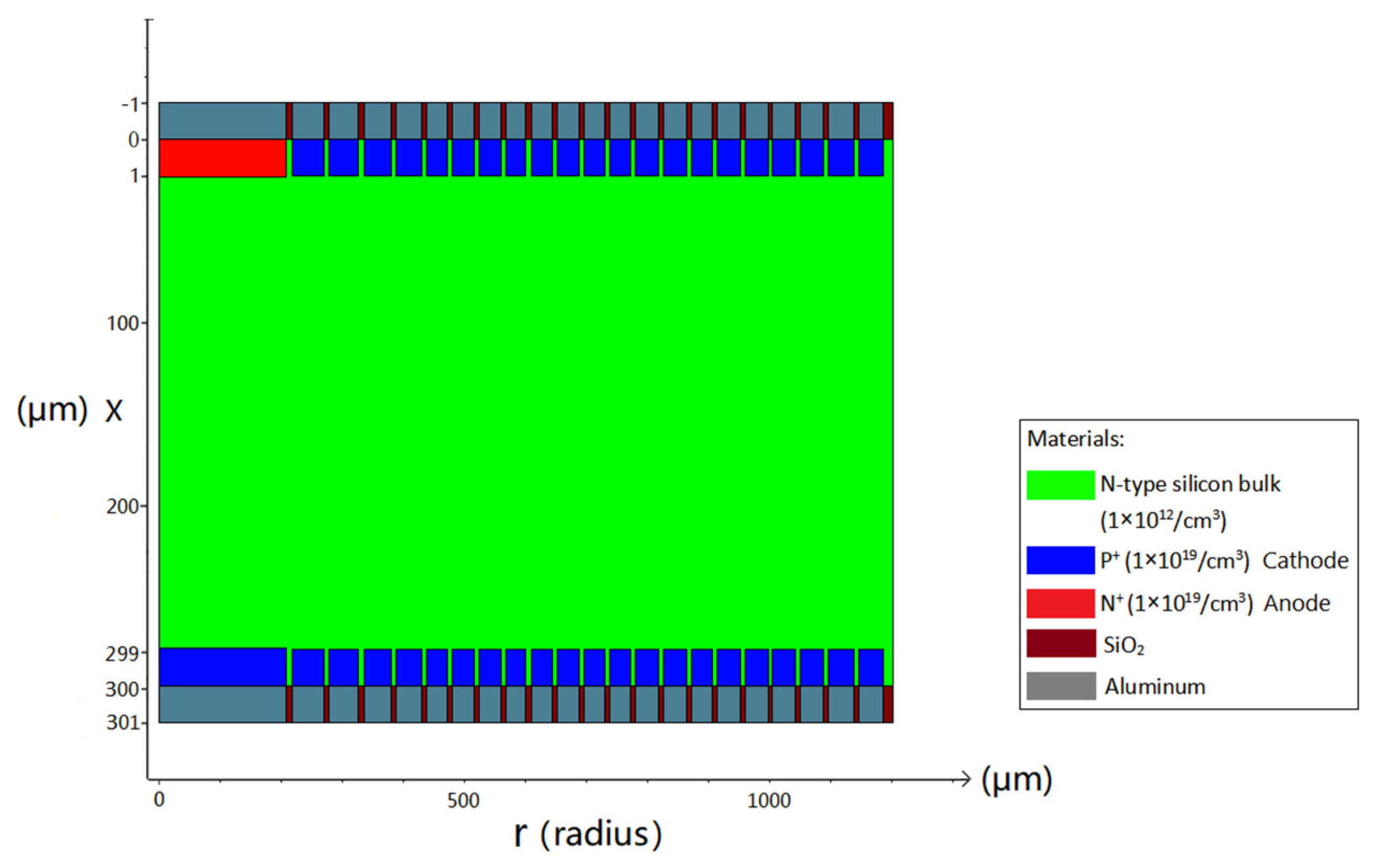Click the large bottom-left aluminum contact block
The height and width of the screenshot is (868, 1378).
222,704
